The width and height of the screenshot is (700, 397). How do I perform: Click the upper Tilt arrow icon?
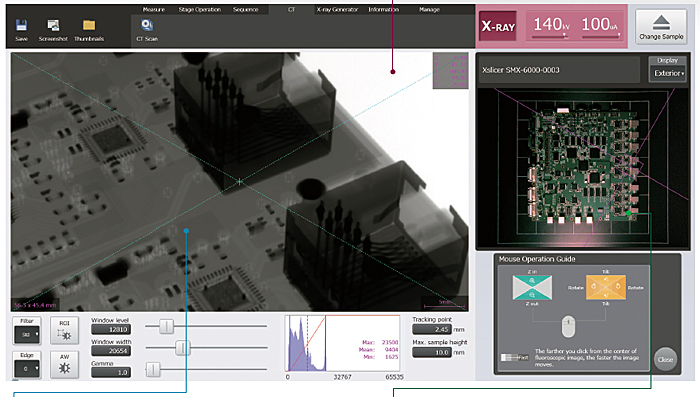(x=606, y=280)
